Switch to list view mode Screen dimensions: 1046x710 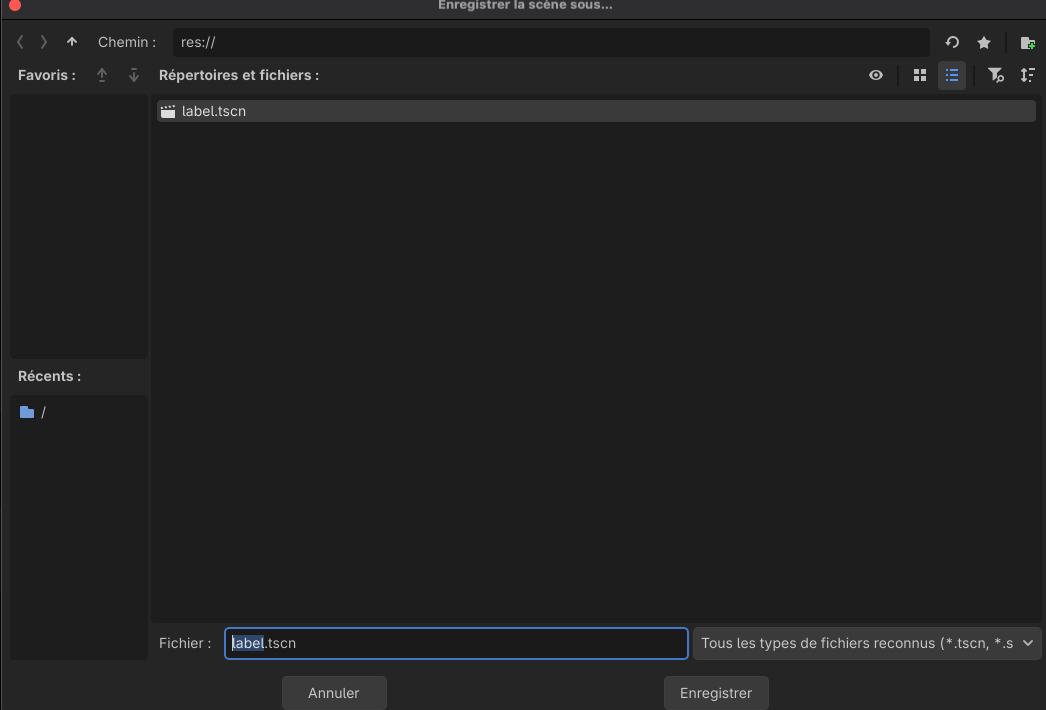[952, 75]
